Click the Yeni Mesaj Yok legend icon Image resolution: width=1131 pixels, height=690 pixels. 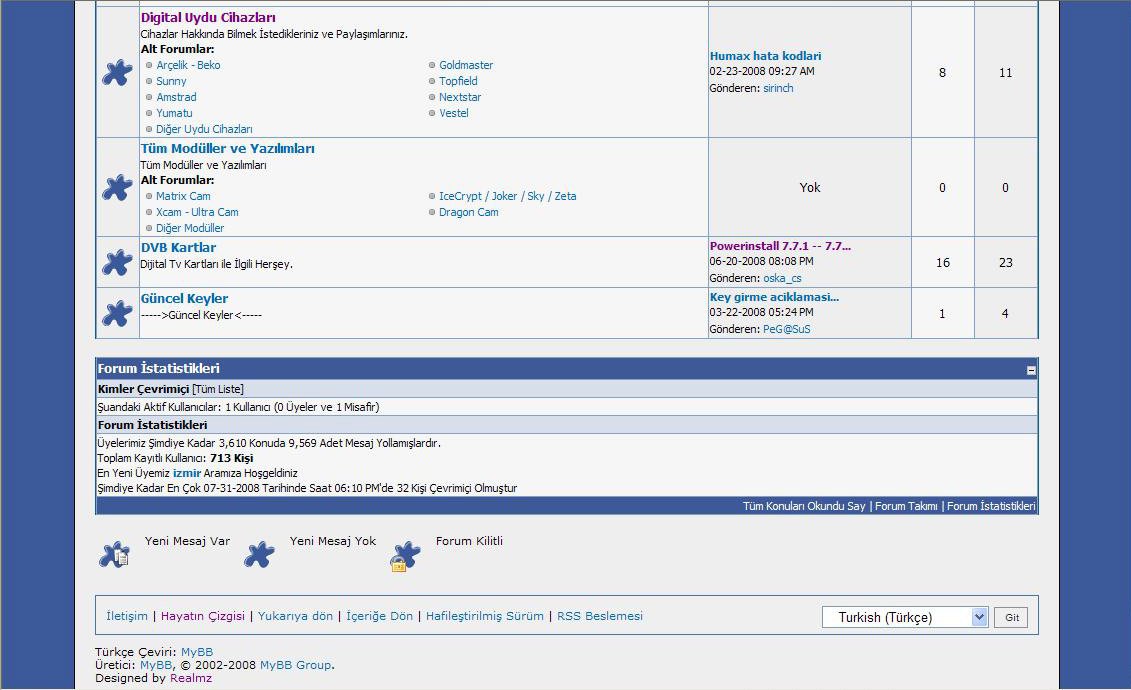(x=260, y=554)
